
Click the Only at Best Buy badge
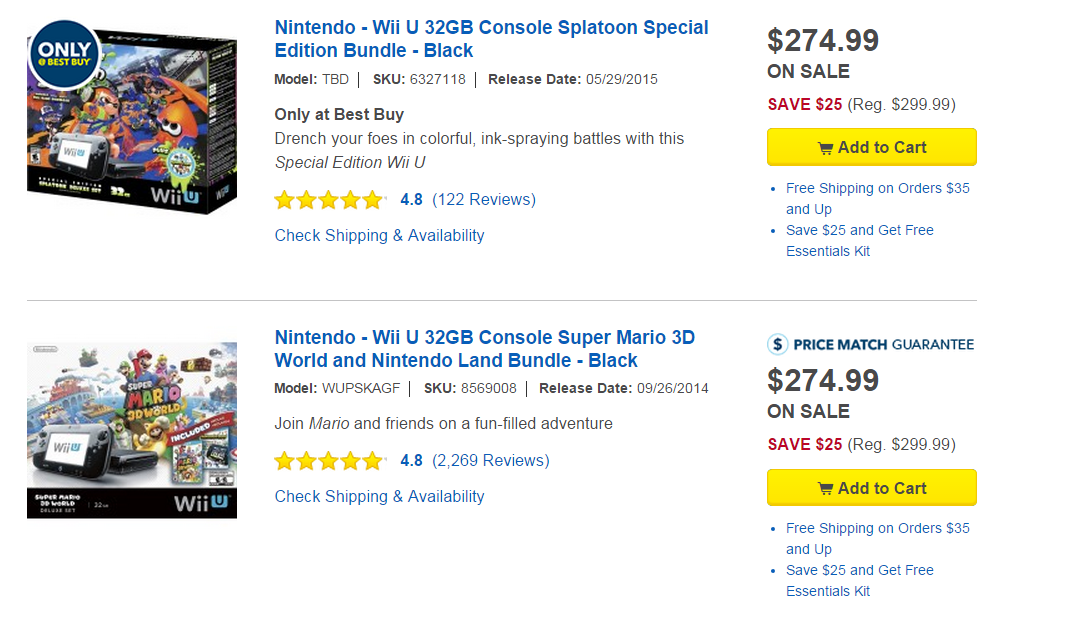[x=65, y=52]
